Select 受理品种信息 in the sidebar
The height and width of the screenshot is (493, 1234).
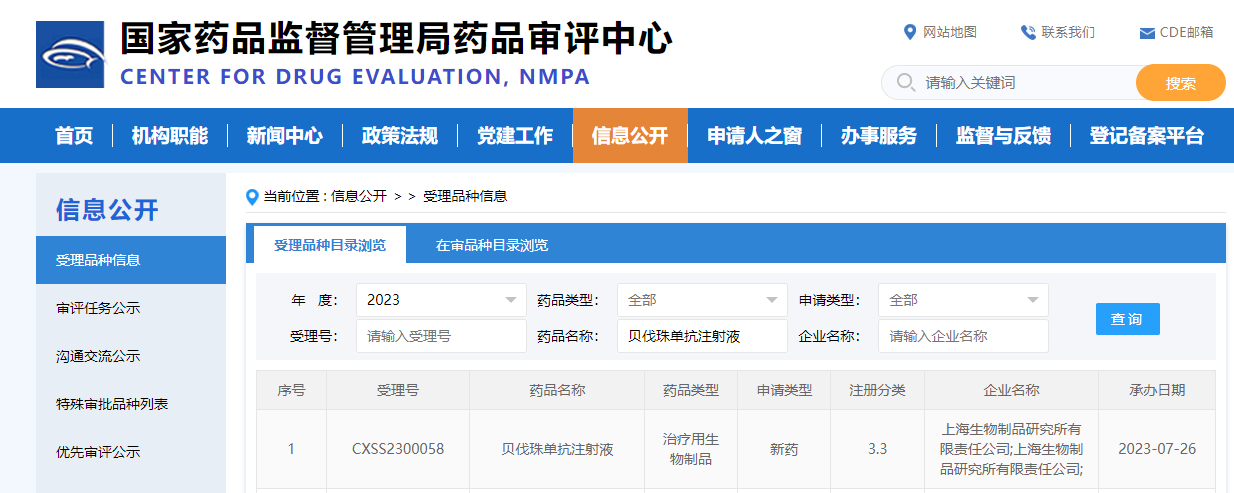coord(131,260)
